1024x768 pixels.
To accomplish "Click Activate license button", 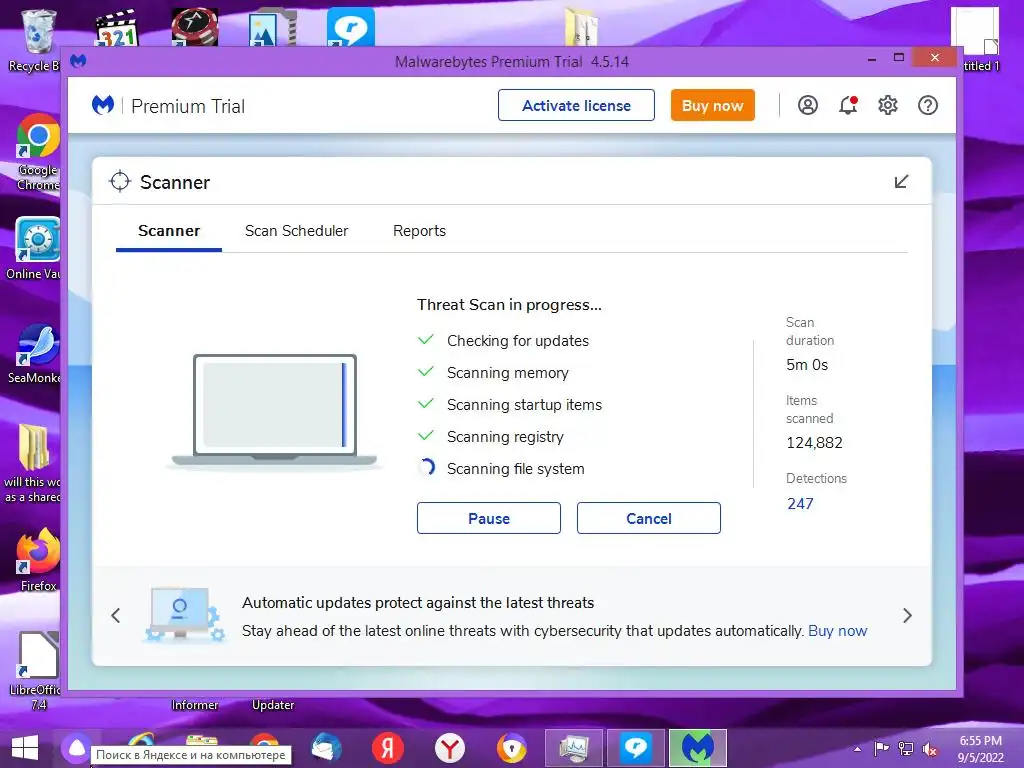I will (x=576, y=105).
